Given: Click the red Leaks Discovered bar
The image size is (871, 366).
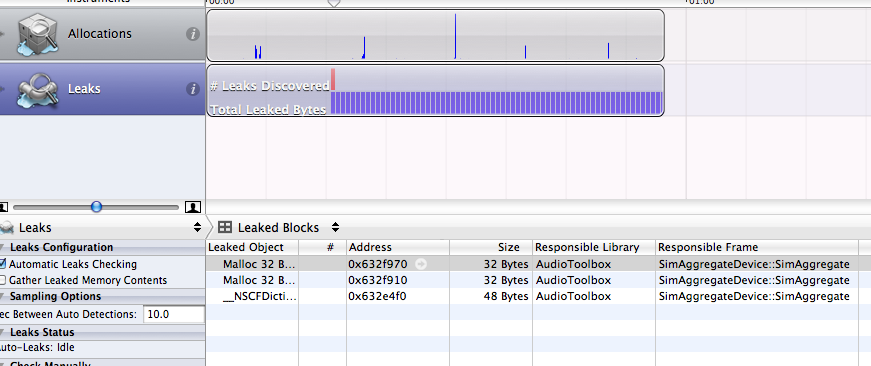Looking at the screenshot, I should pos(333,79).
